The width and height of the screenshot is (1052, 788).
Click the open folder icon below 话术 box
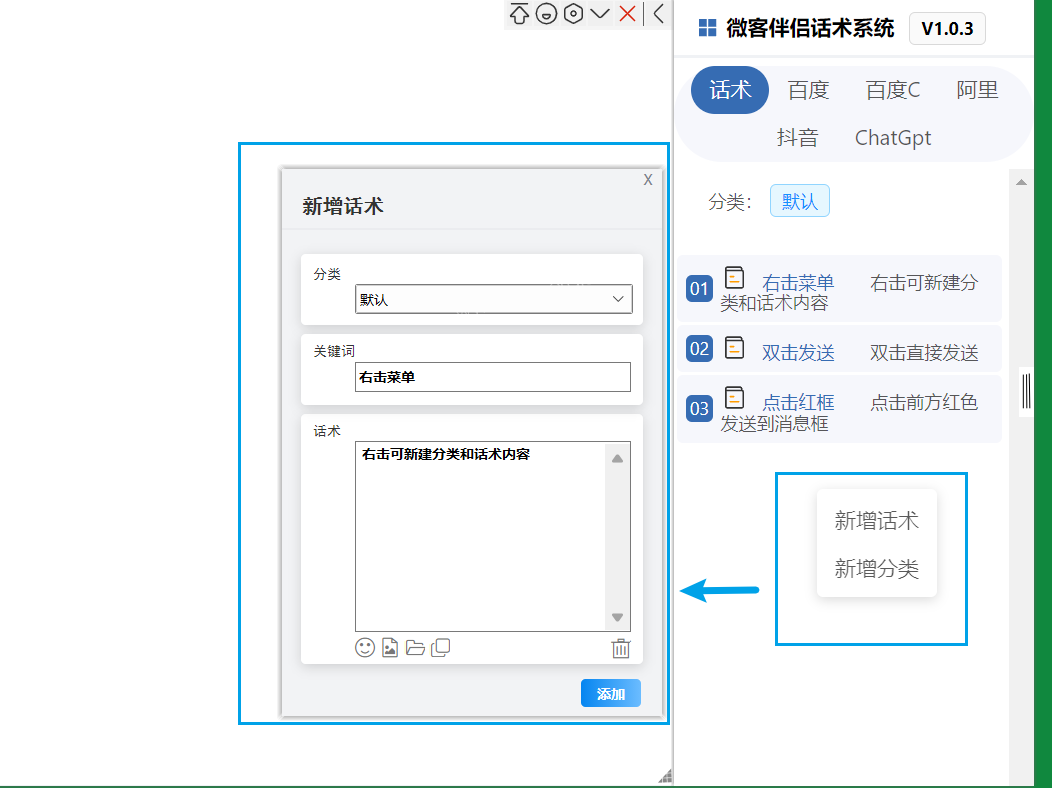coord(415,648)
